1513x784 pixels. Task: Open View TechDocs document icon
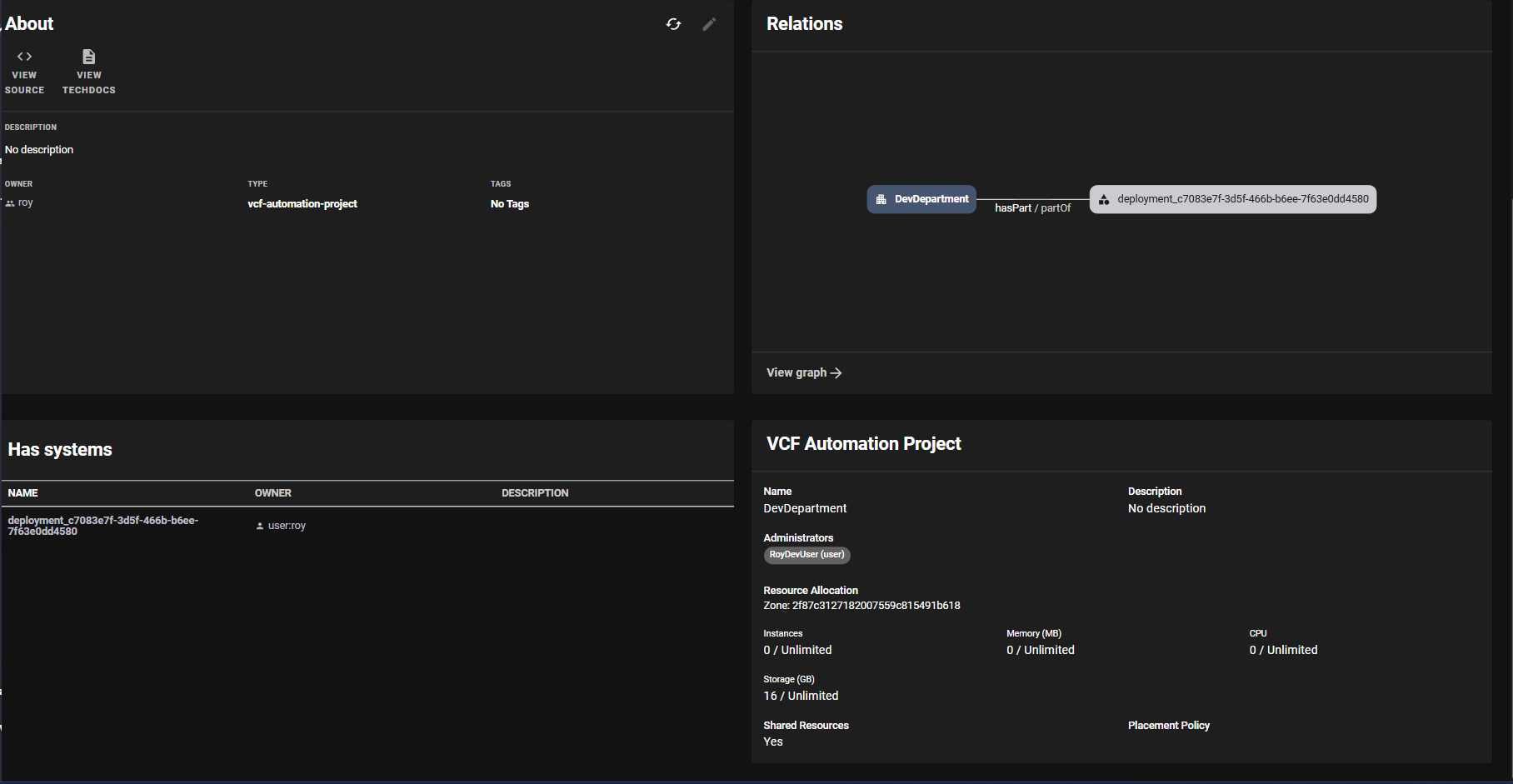pyautogui.click(x=89, y=57)
